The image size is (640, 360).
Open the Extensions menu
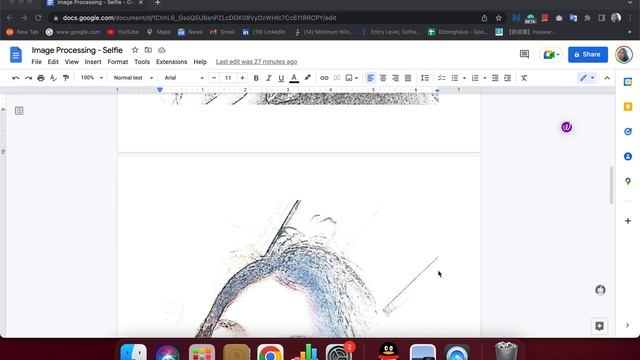(x=171, y=62)
